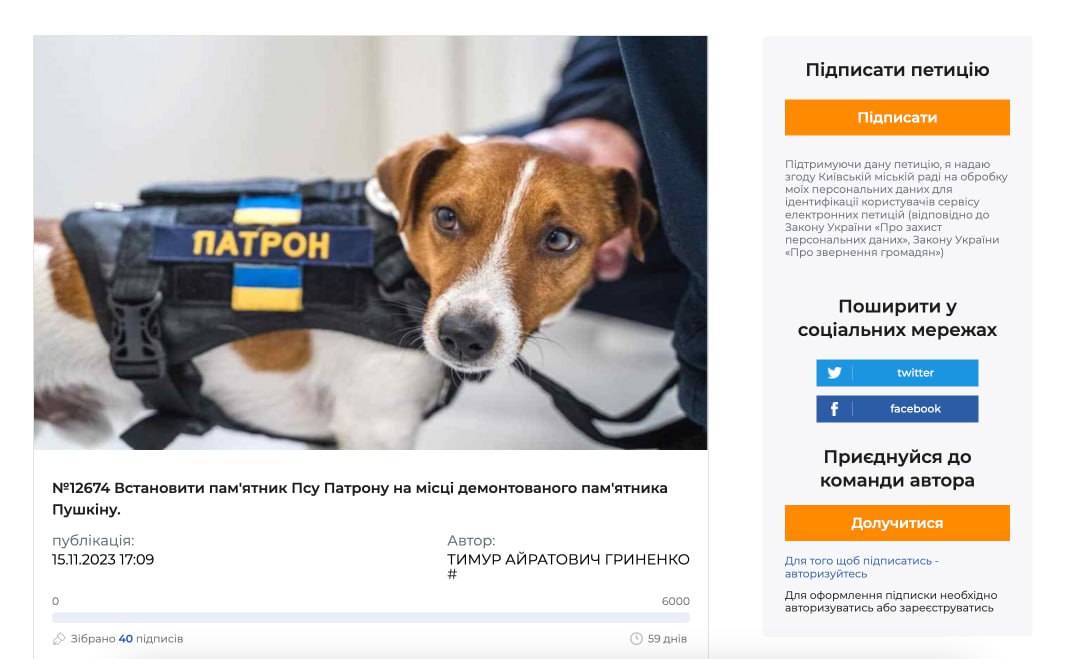Viewport: 1084px width, 659px height.
Task: Click the personal data consent paragraph
Action: click(x=897, y=208)
